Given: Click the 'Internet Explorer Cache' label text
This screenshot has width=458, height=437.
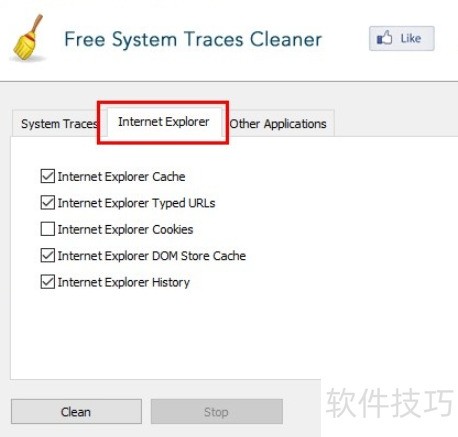Looking at the screenshot, I should [121, 176].
